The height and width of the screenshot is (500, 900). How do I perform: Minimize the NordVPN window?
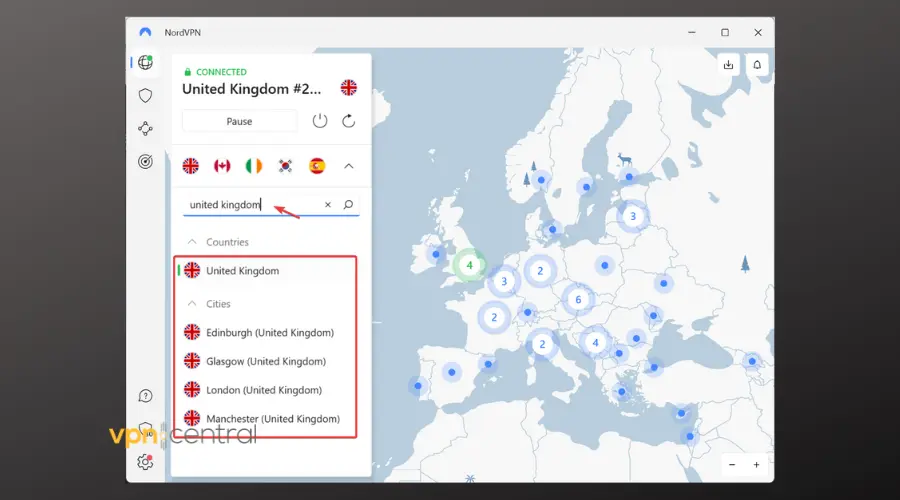coord(692,33)
